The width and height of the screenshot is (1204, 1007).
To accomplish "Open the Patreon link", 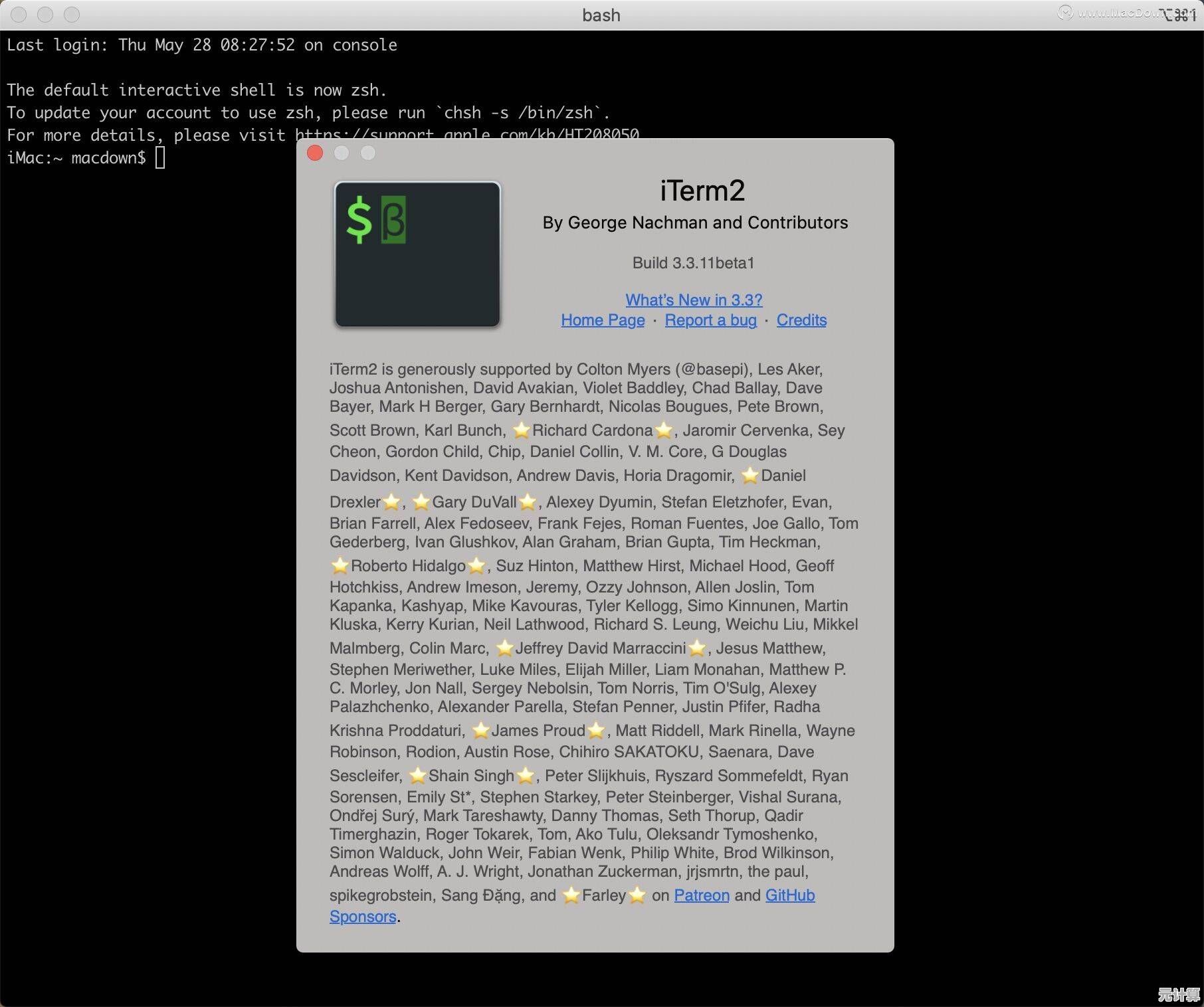I will pos(702,895).
